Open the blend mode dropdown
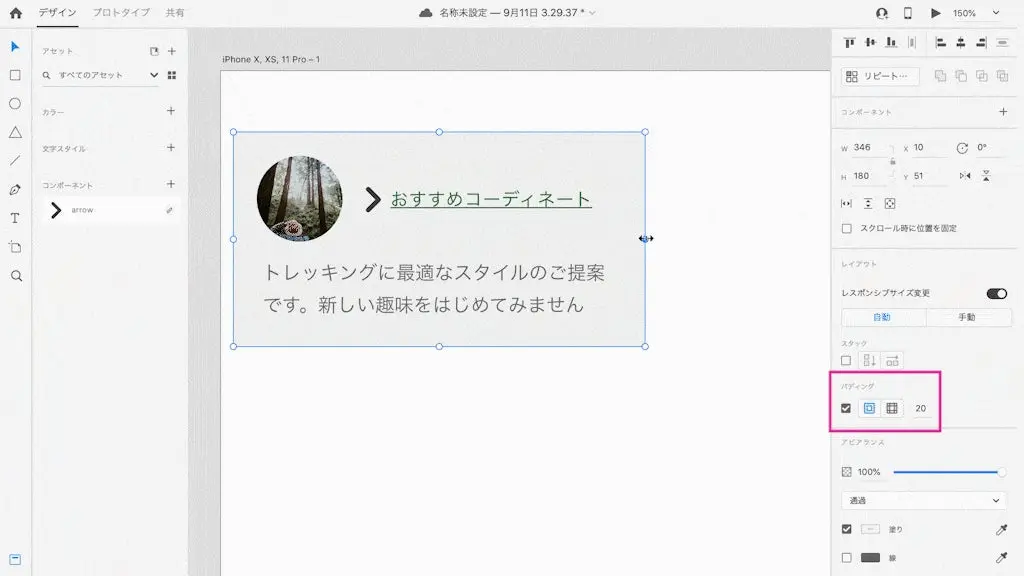The image size is (1024, 576). (923, 500)
